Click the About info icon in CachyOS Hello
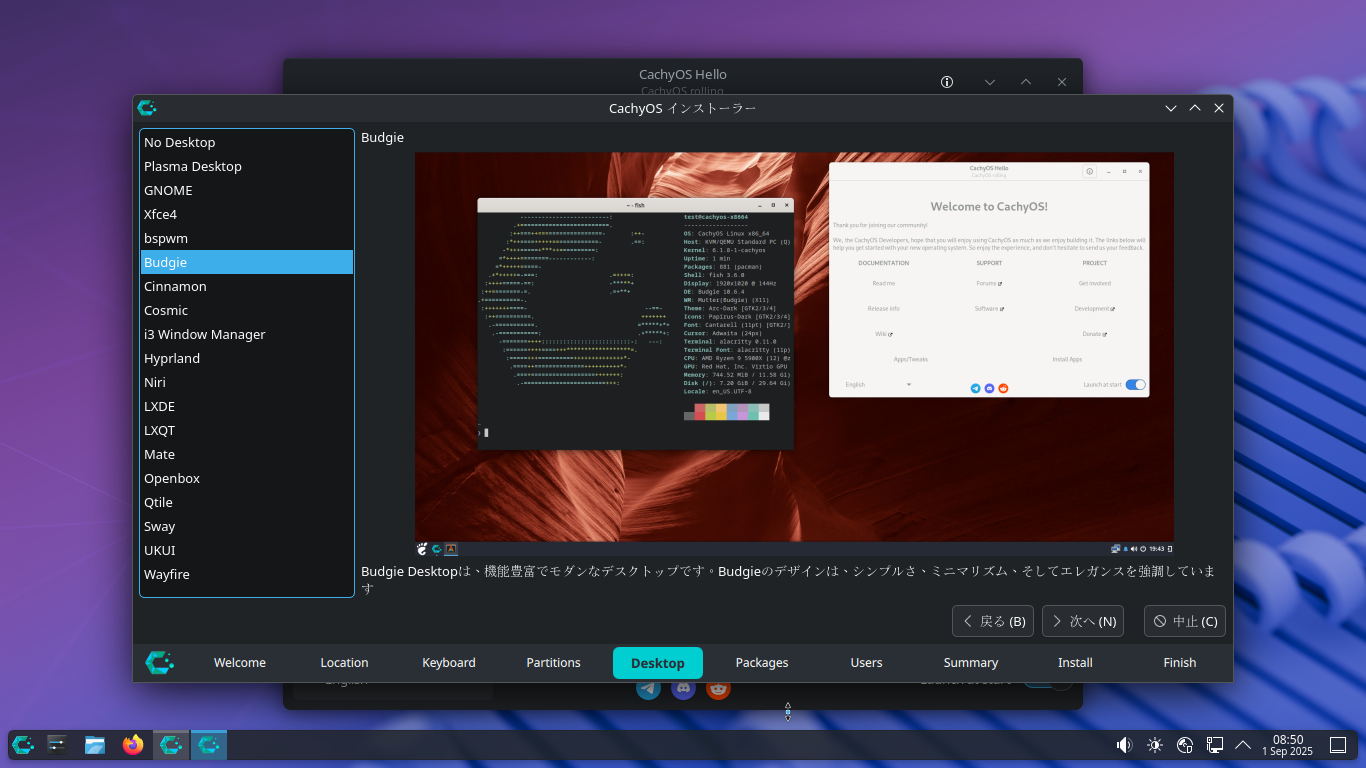Image resolution: width=1366 pixels, height=768 pixels. [x=947, y=82]
